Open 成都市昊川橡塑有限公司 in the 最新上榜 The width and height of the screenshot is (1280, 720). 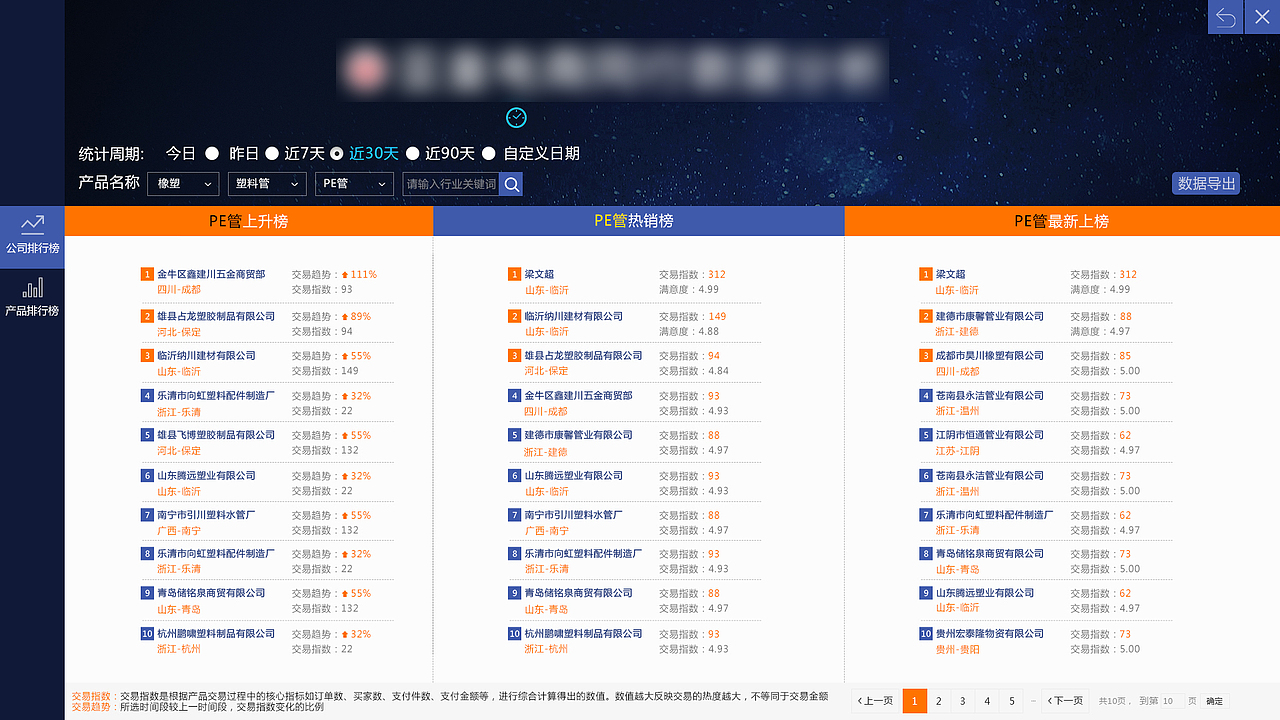(x=990, y=355)
